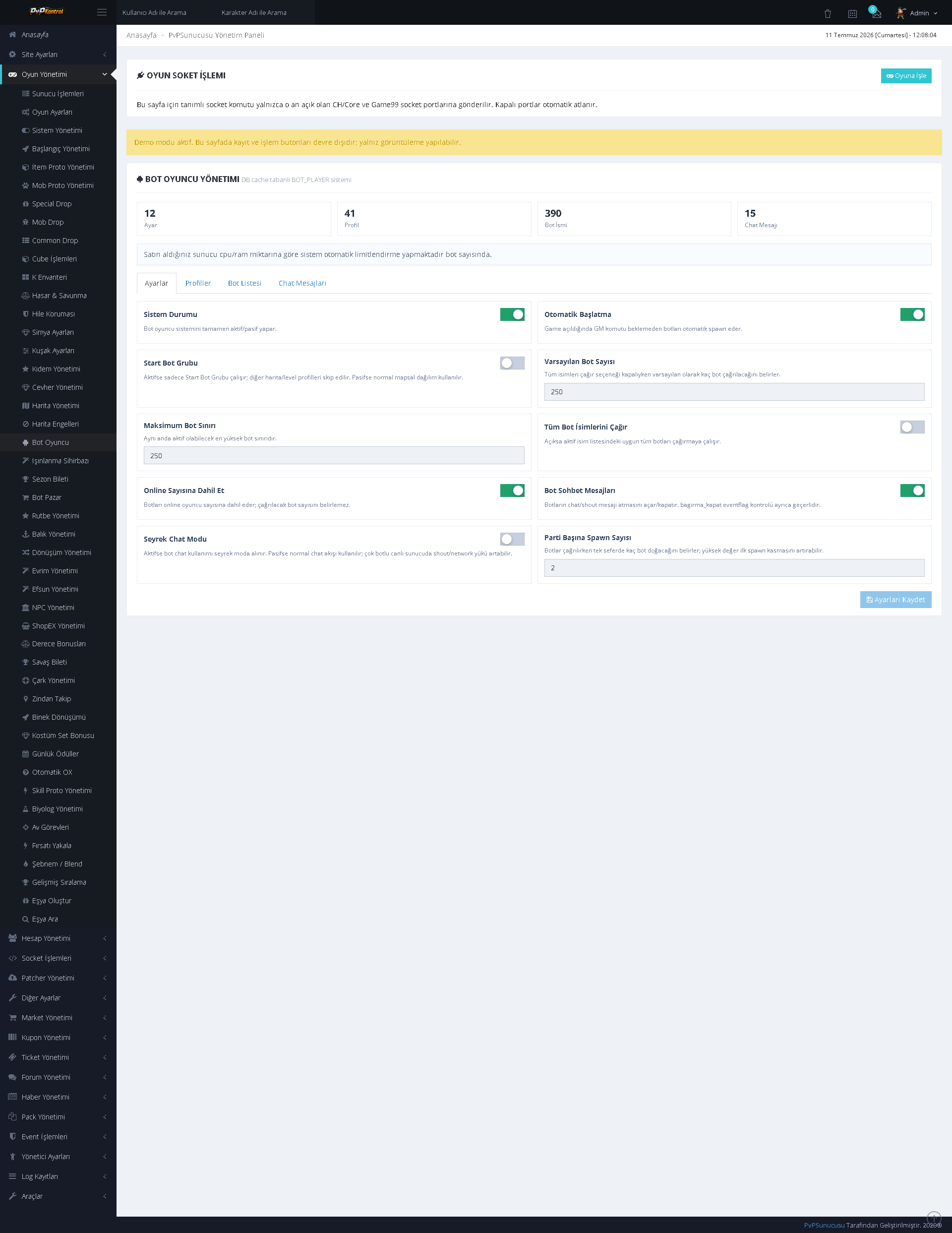Screen dimensions: 952x1233
Task: Click the Anasayfa home icon in sidebar
Action: 12,34
